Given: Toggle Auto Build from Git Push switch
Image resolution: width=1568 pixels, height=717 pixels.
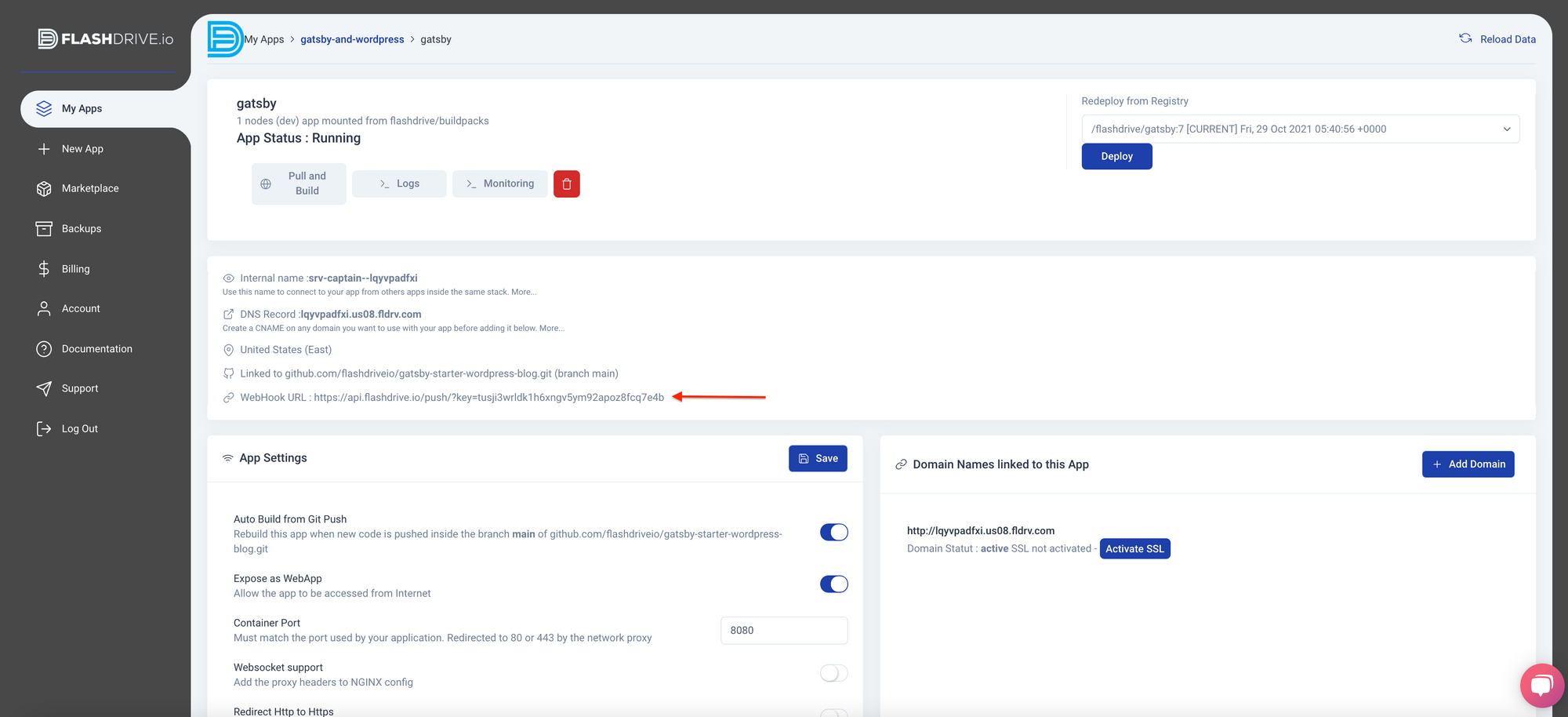Looking at the screenshot, I should point(834,533).
